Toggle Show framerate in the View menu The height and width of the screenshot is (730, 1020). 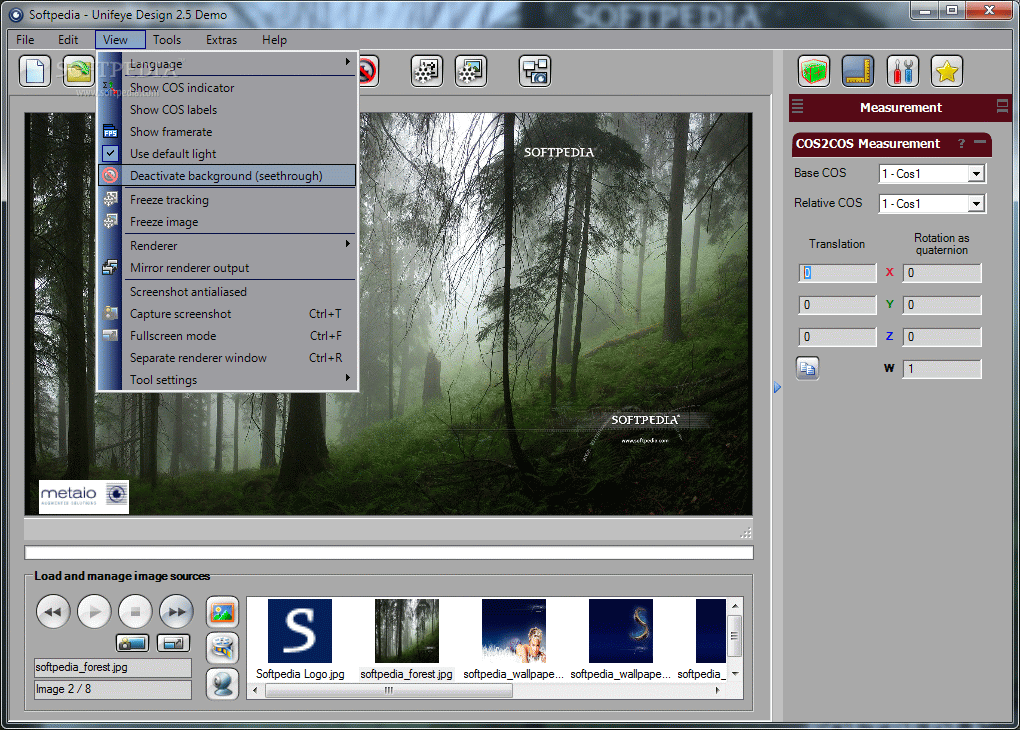point(171,132)
